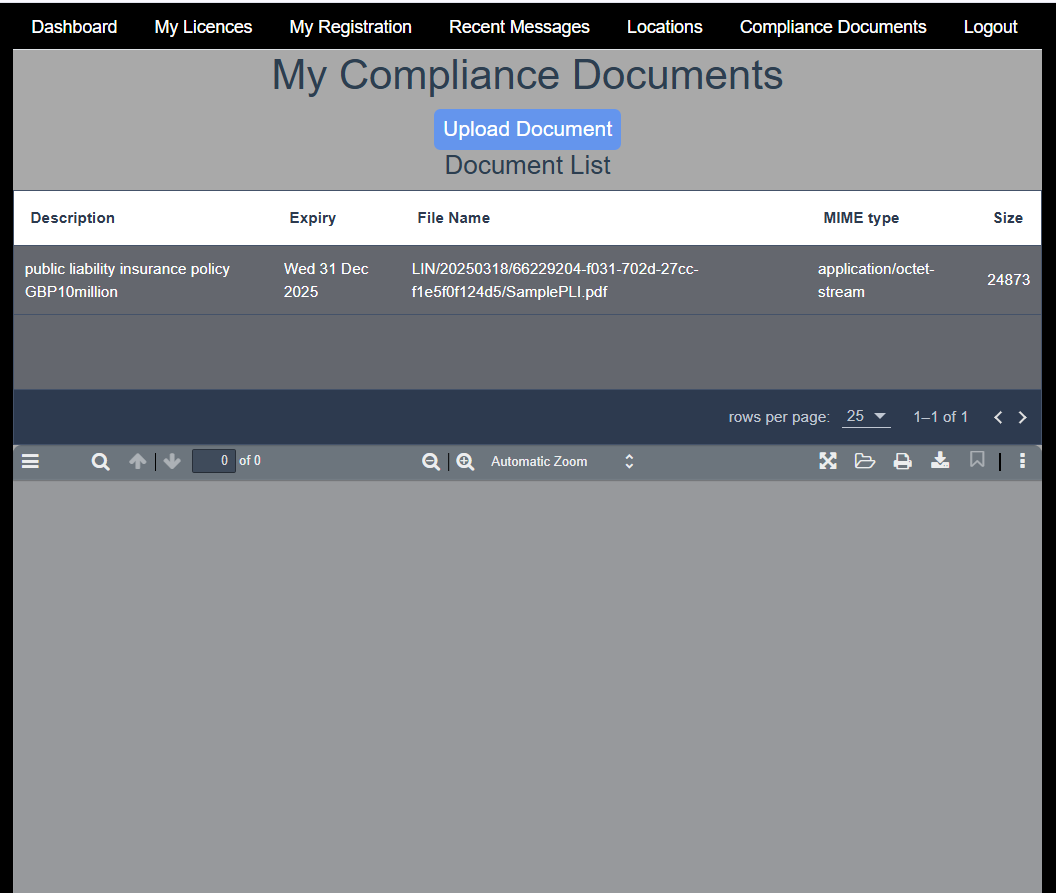Click the Zoom out icon
Viewport: 1056px width, 893px height.
pyautogui.click(x=431, y=461)
